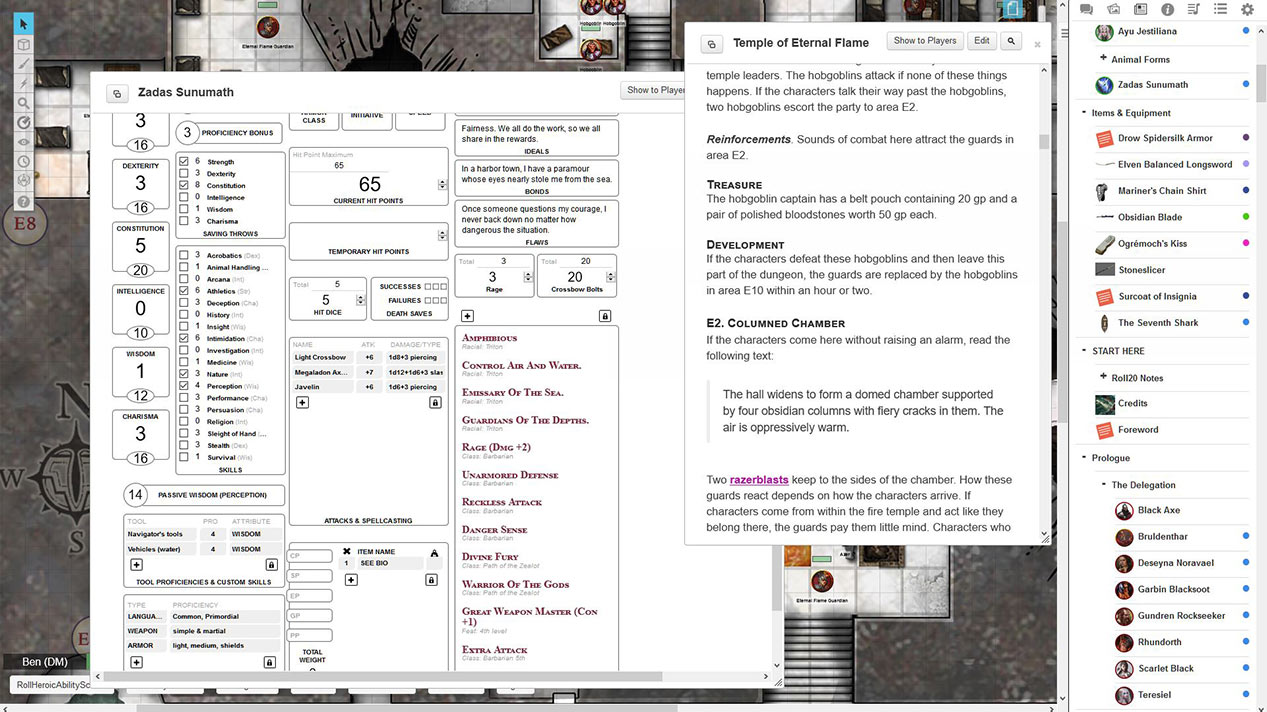Screen dimensions: 1267x712
Task: Open the Collections list tab
Action: pyautogui.click(x=1220, y=9)
